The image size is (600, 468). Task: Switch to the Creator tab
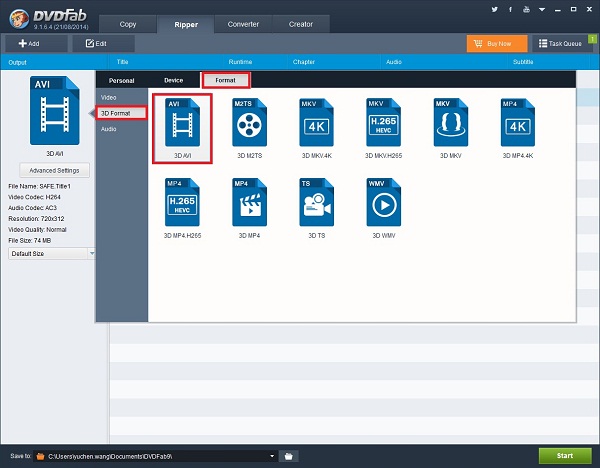point(301,24)
